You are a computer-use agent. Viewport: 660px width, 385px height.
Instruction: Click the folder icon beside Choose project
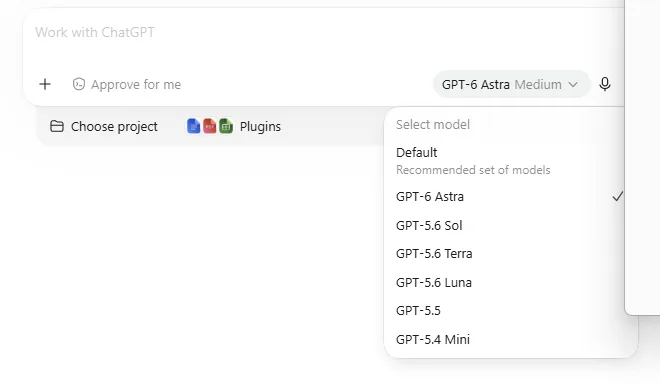57,126
